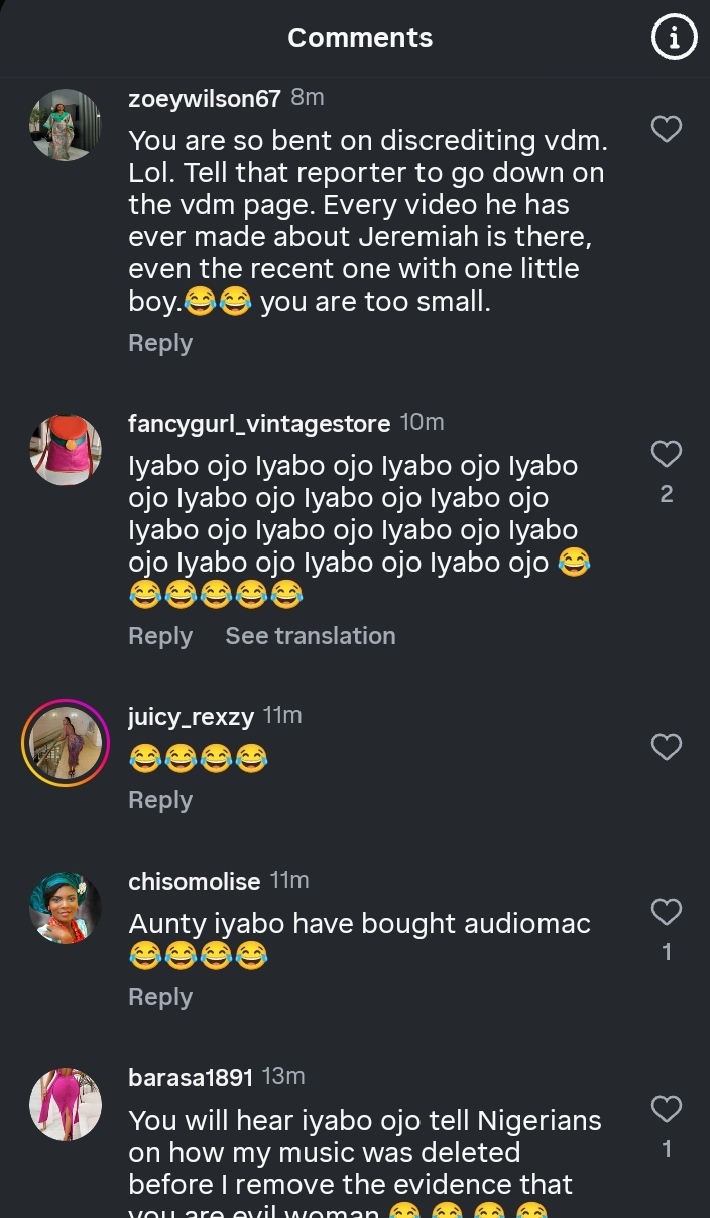Like juicy_rexzy's comment with the heart
This screenshot has height=1218, width=710.
[x=666, y=747]
